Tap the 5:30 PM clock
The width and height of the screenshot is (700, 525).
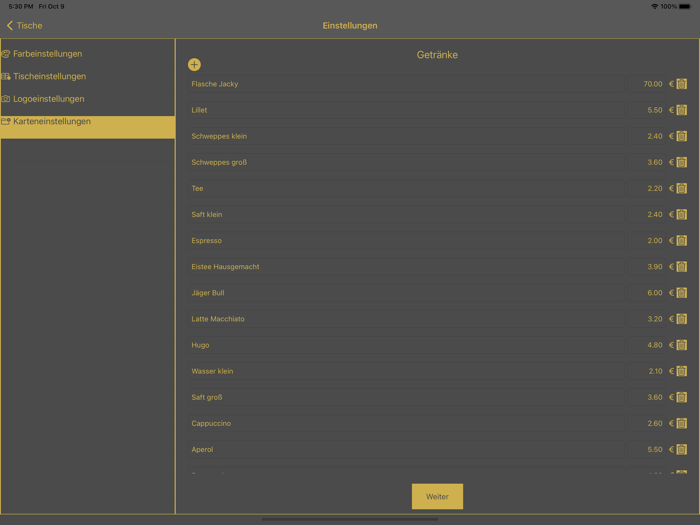coord(21,6)
